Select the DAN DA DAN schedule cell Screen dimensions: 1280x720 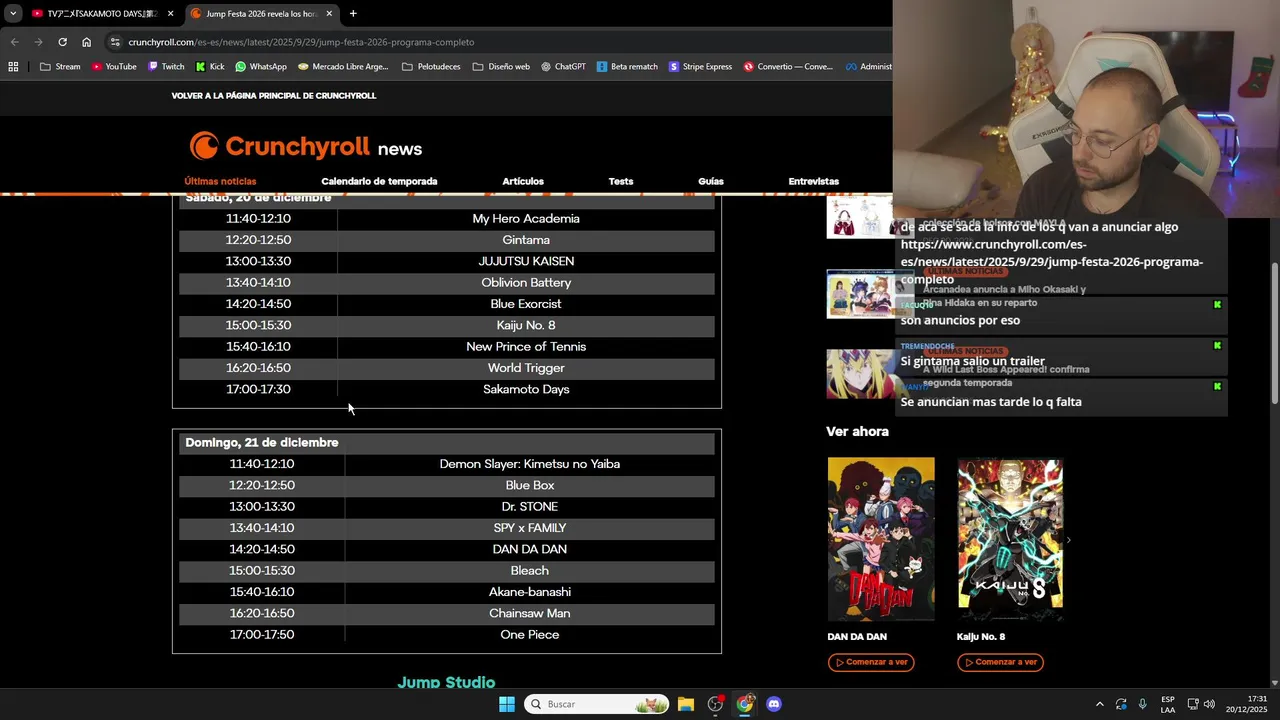pyautogui.click(x=530, y=549)
